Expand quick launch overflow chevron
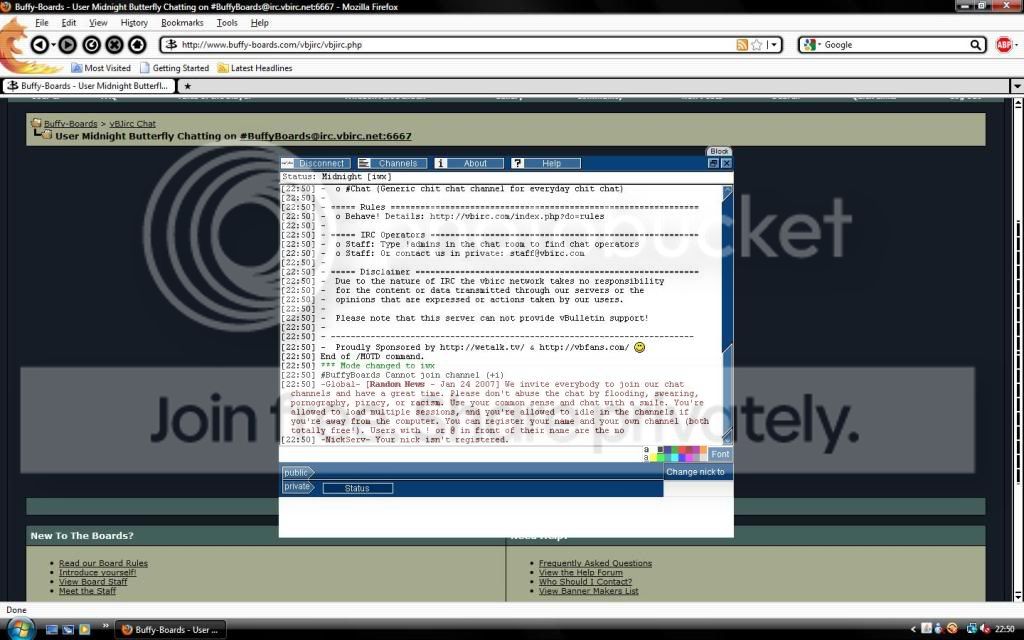This screenshot has width=1024, height=640. 105,626
